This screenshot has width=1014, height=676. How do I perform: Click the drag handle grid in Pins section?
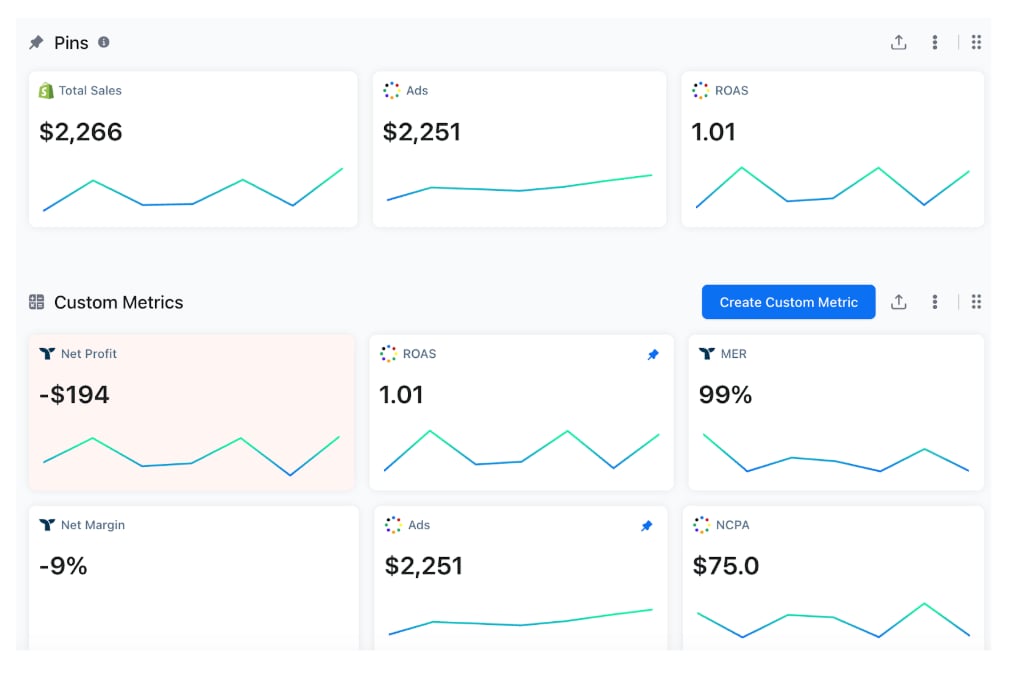[x=976, y=42]
